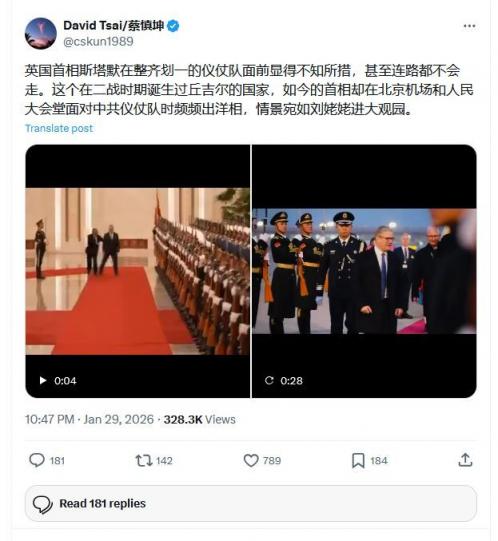Bookmark the post with bookmark icon

[358, 461]
